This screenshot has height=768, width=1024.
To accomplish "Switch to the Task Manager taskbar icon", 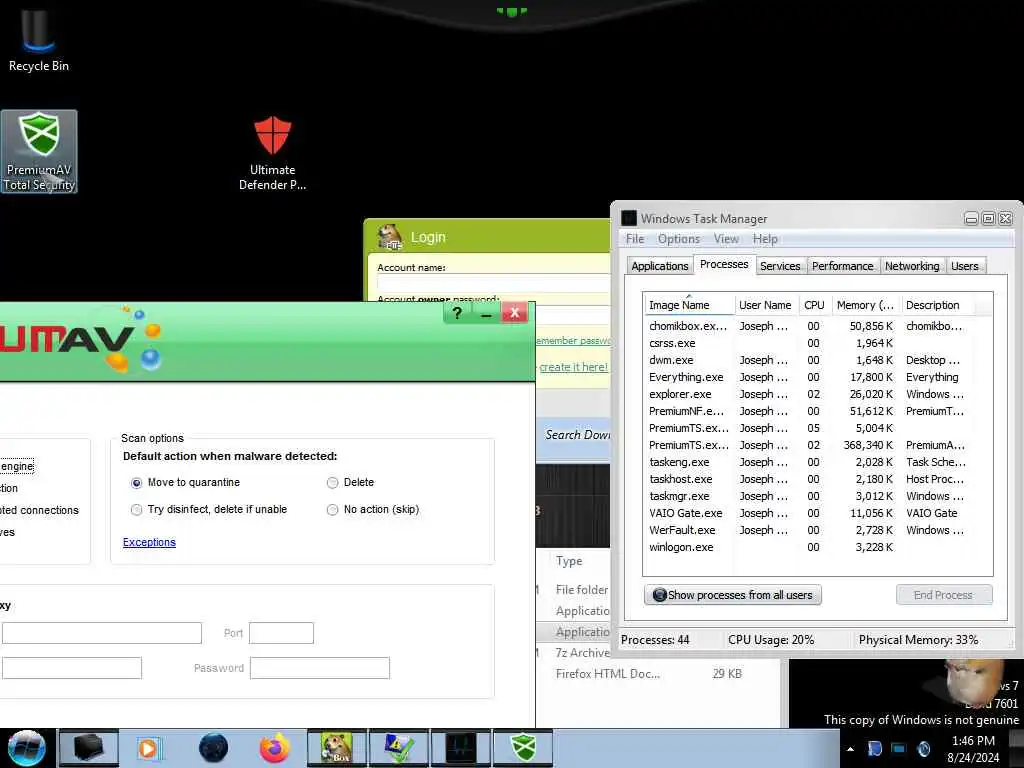I will (460, 748).
